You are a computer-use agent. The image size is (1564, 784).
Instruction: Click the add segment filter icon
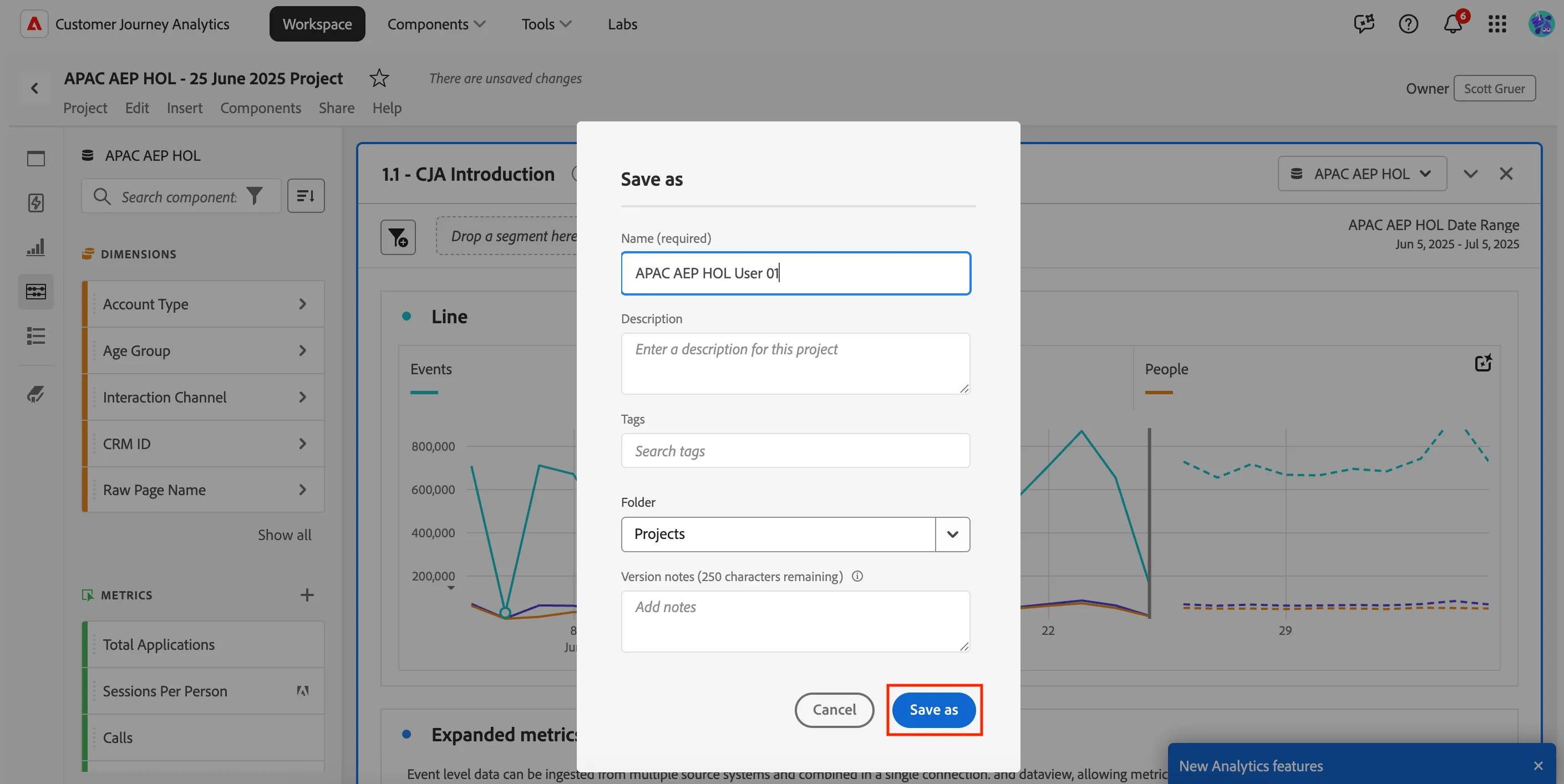pyautogui.click(x=398, y=237)
